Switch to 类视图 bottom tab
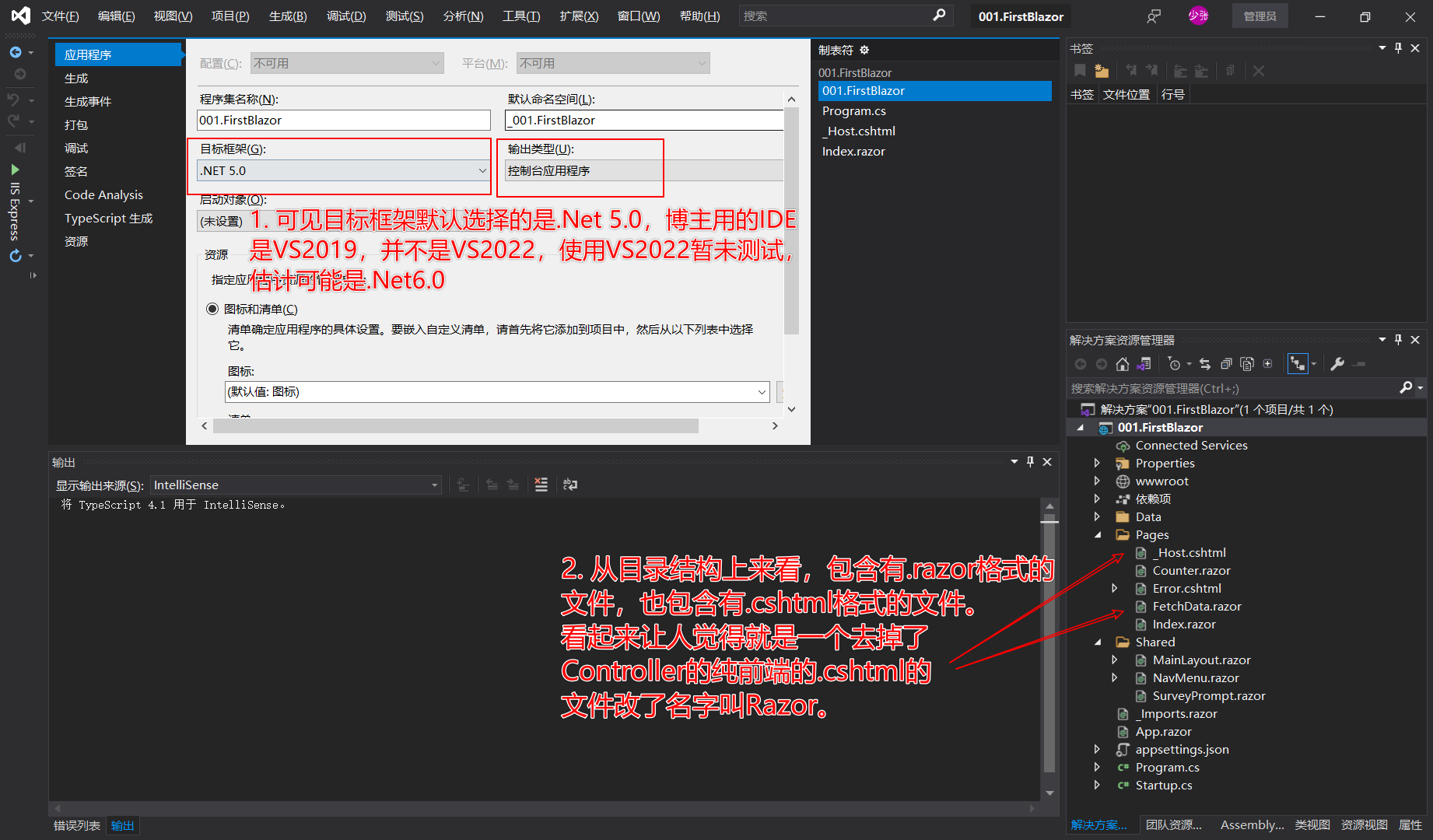Screen dimensions: 1433x840 click(1312, 824)
